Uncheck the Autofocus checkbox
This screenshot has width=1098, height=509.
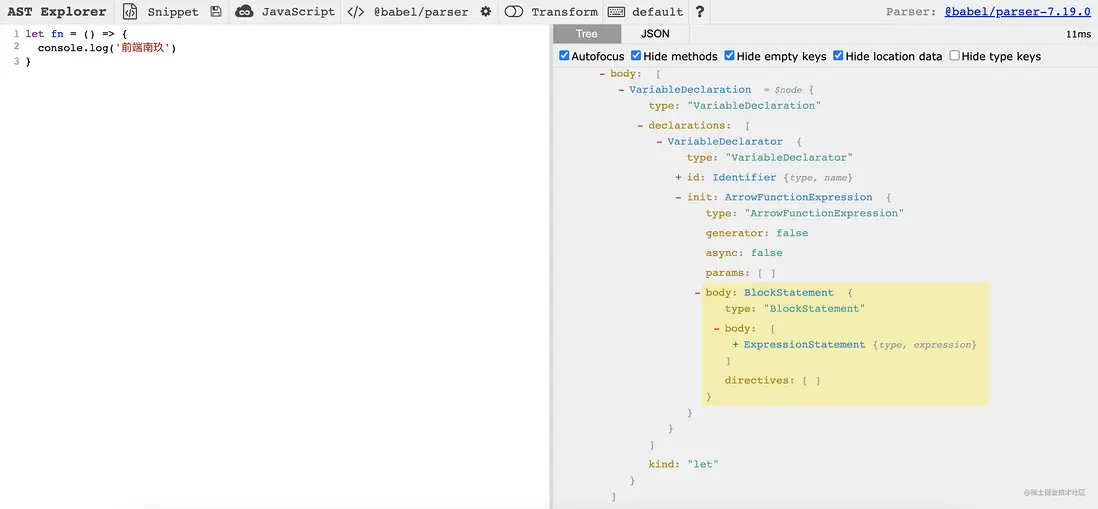coord(564,56)
